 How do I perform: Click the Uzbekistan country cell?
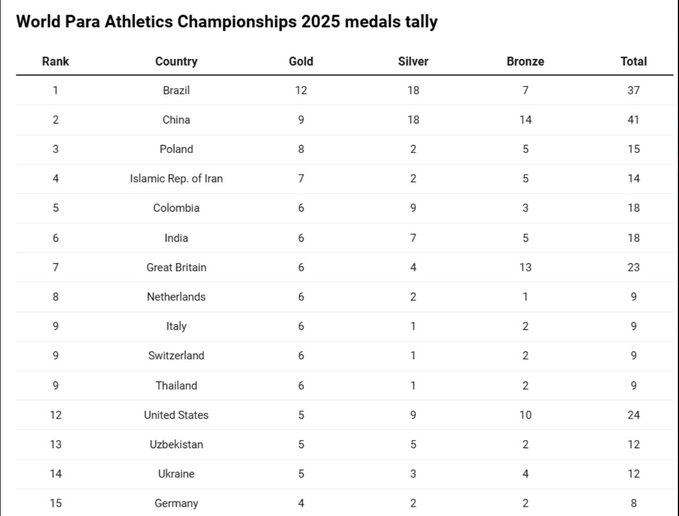[176, 444]
